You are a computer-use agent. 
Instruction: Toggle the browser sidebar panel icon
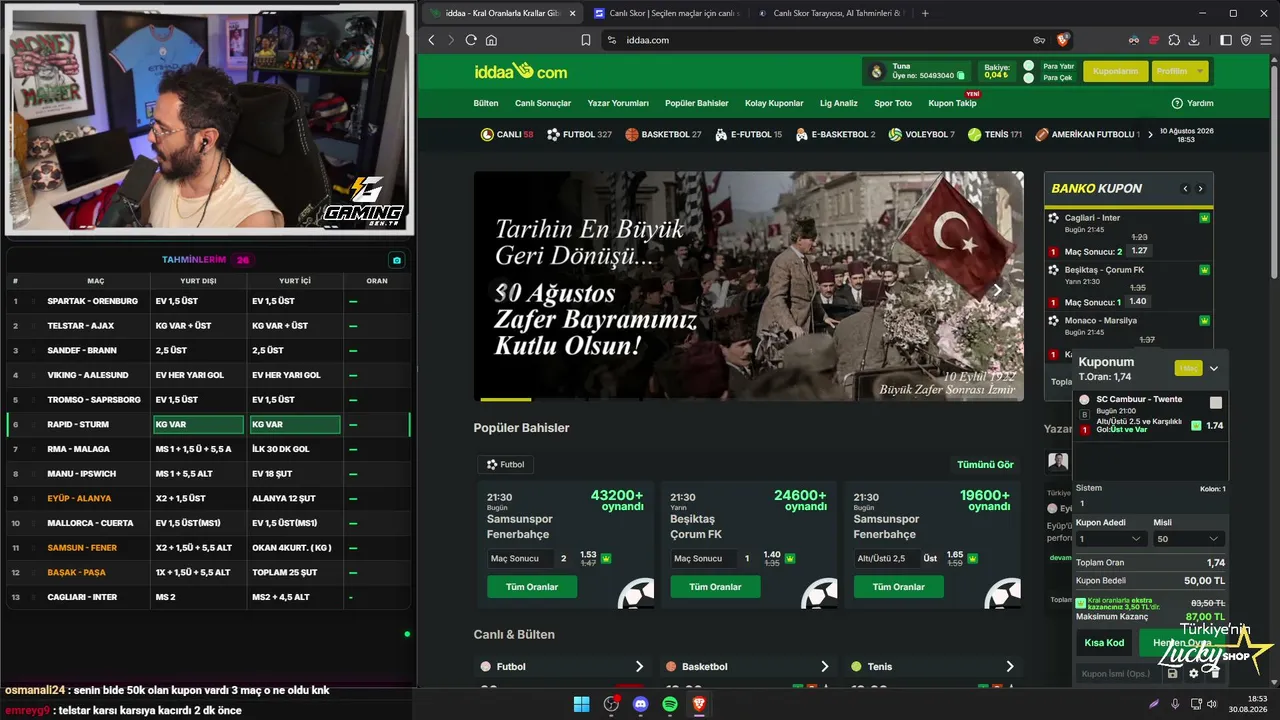coord(1227,40)
